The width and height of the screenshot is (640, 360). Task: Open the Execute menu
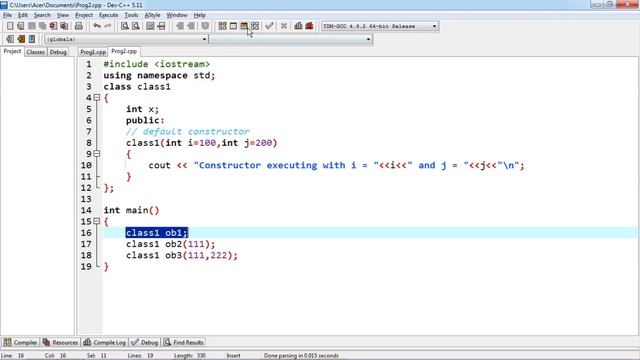109,15
